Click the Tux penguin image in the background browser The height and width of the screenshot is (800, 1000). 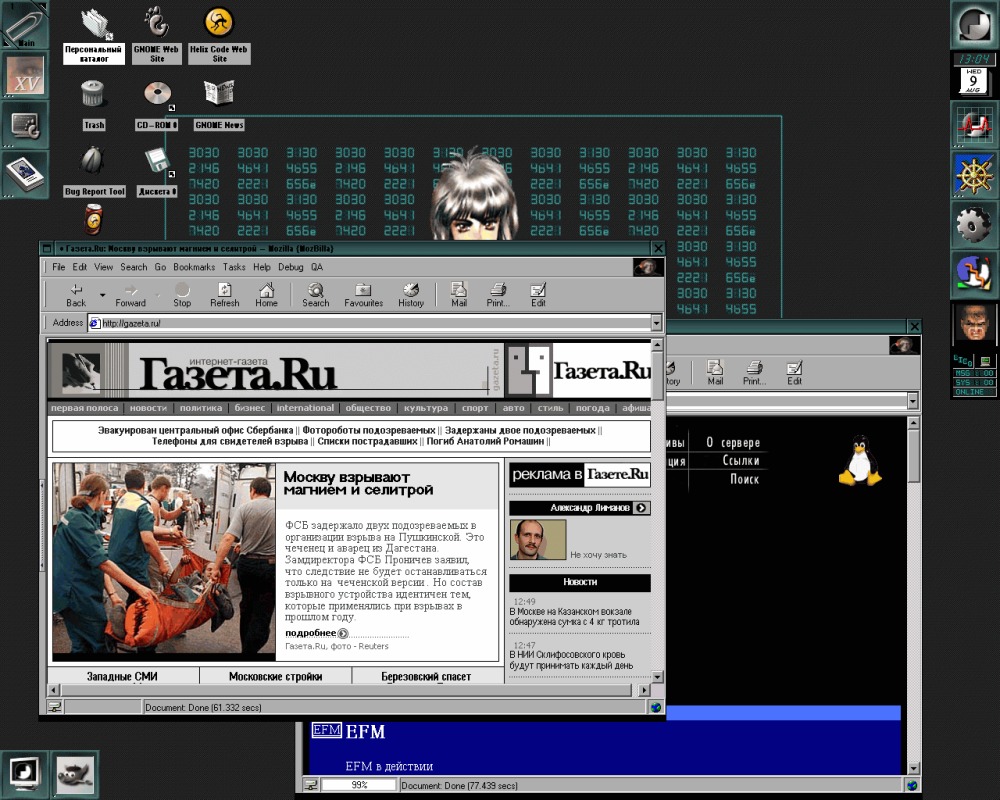(x=860, y=461)
